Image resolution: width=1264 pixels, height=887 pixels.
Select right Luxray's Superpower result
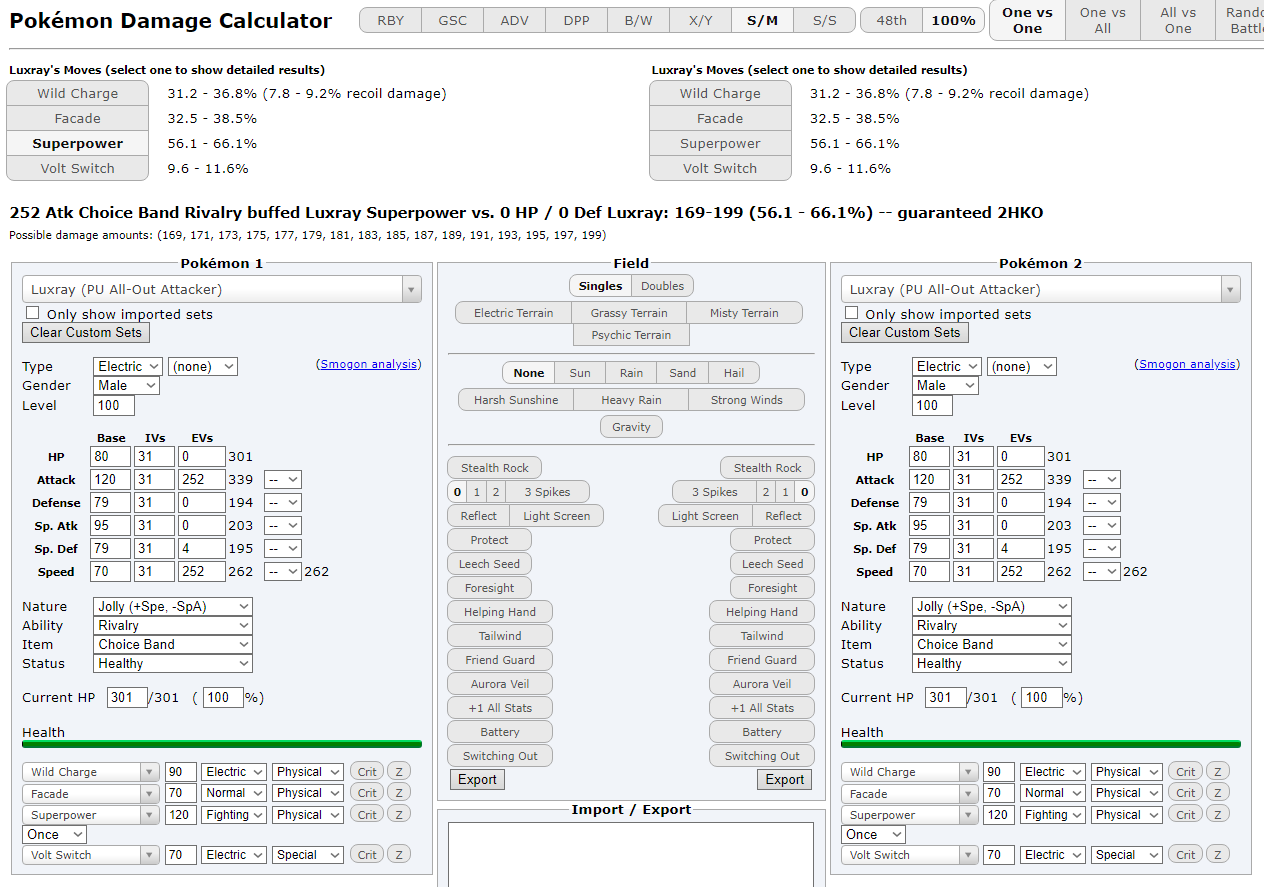pos(720,143)
